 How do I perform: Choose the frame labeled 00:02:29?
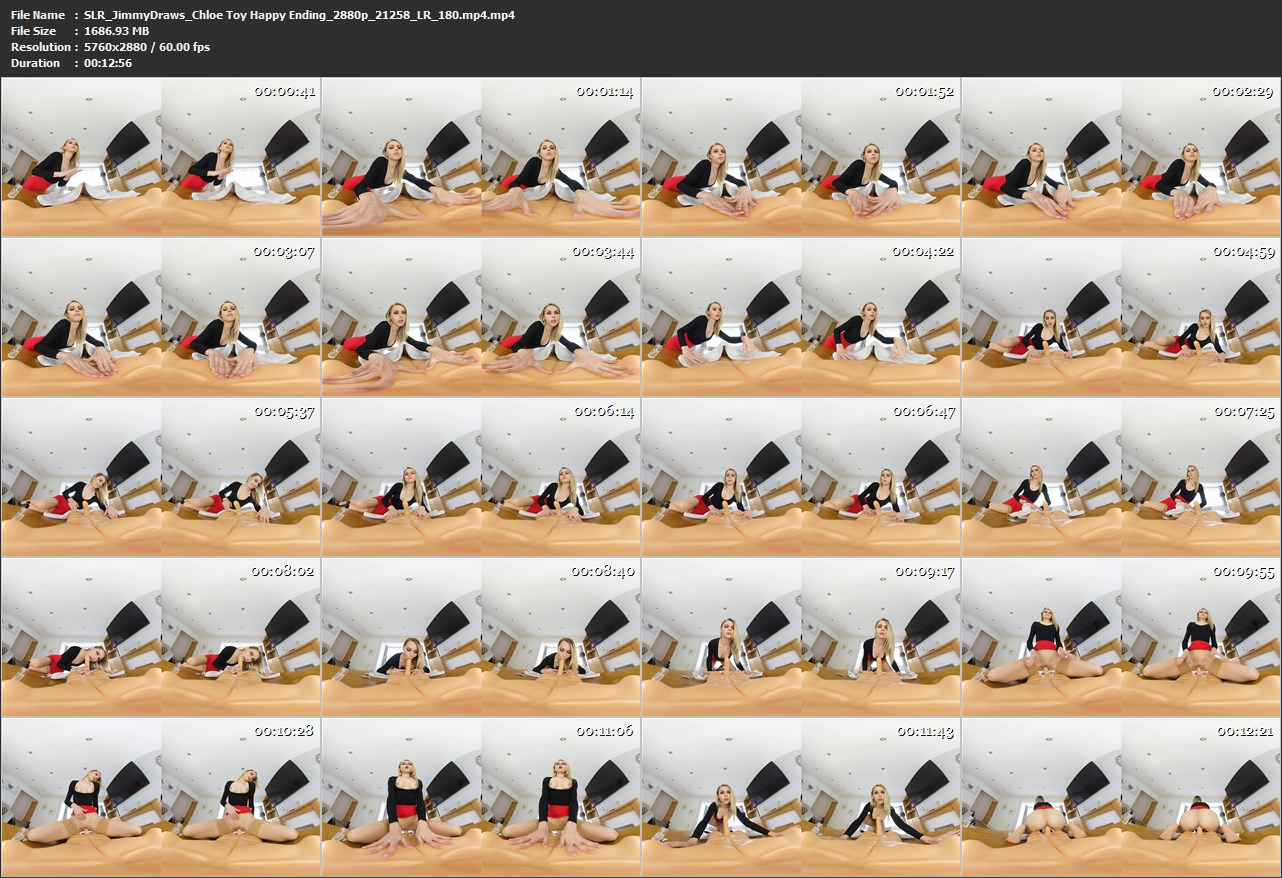1121,157
